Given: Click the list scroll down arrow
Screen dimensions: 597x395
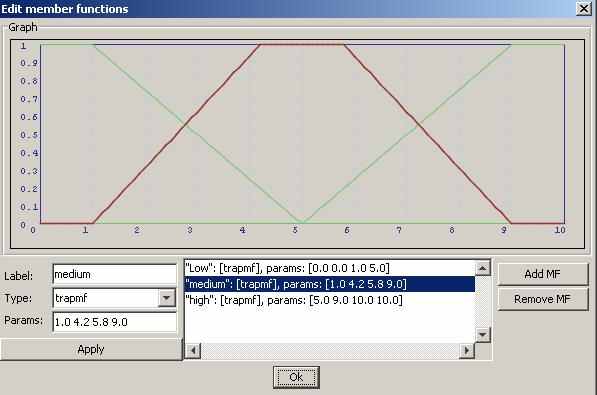Looking at the screenshot, I should pyautogui.click(x=482, y=335).
